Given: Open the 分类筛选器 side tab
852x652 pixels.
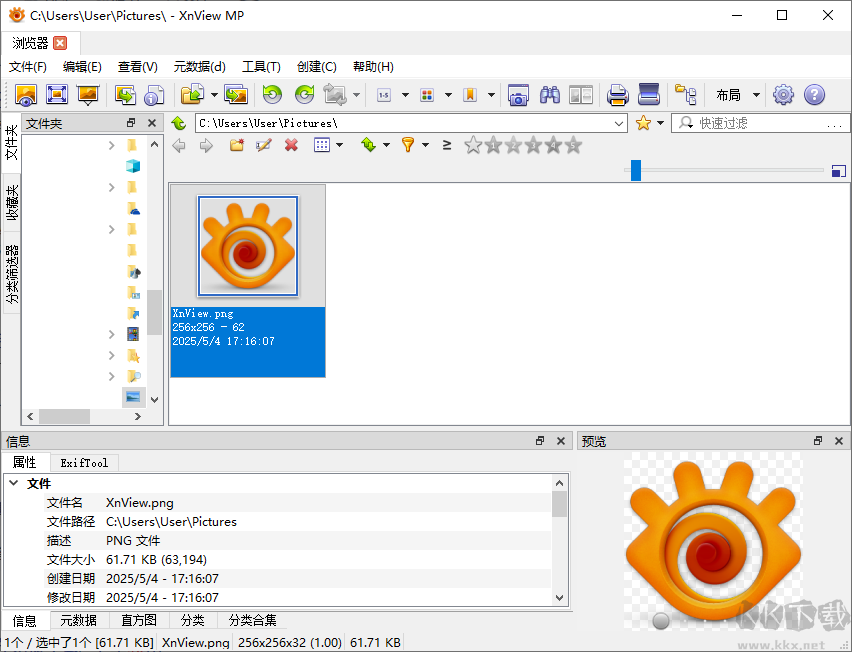Looking at the screenshot, I should tap(12, 274).
